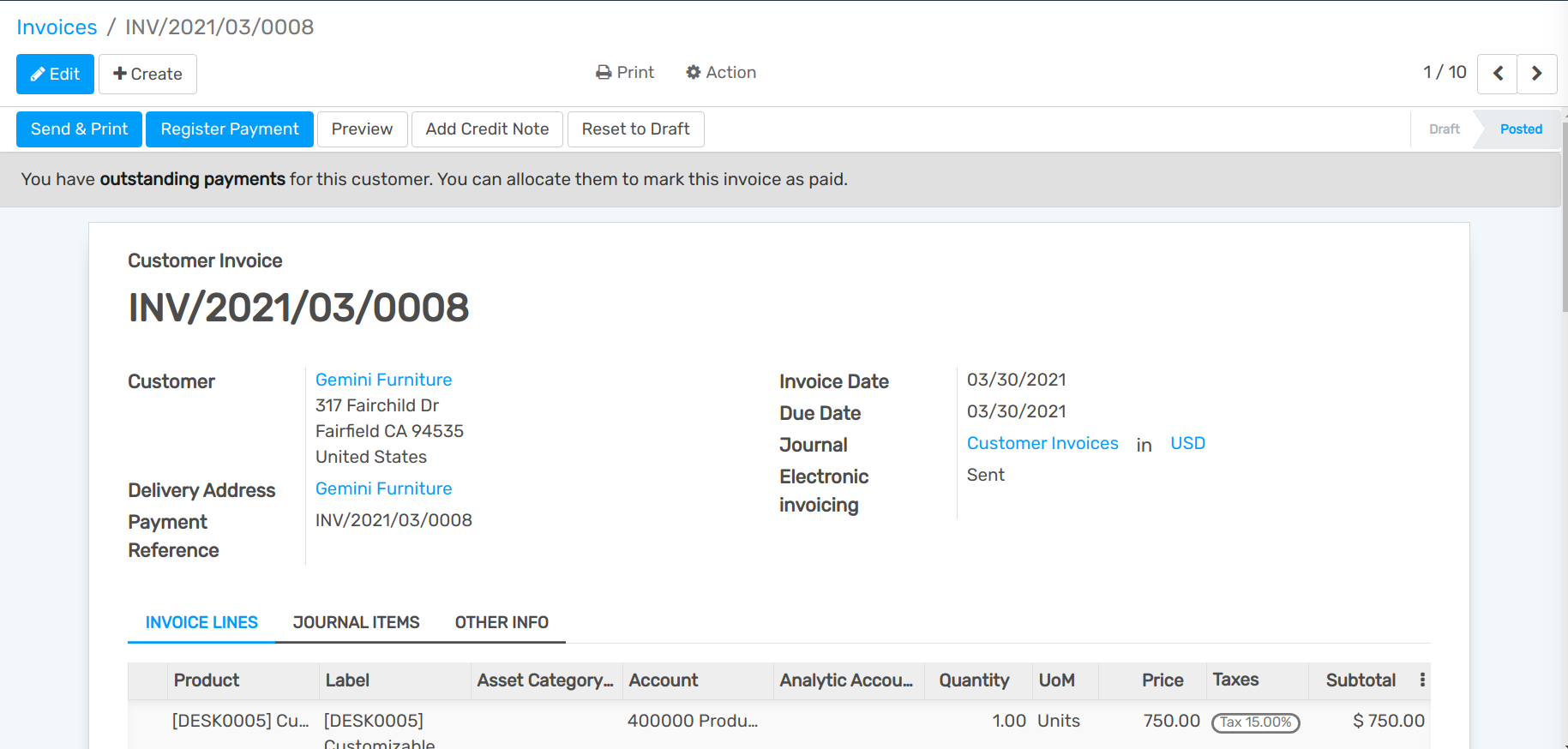Open the Customer Invoices journal link
Image resolution: width=1568 pixels, height=749 pixels.
pyautogui.click(x=1042, y=443)
